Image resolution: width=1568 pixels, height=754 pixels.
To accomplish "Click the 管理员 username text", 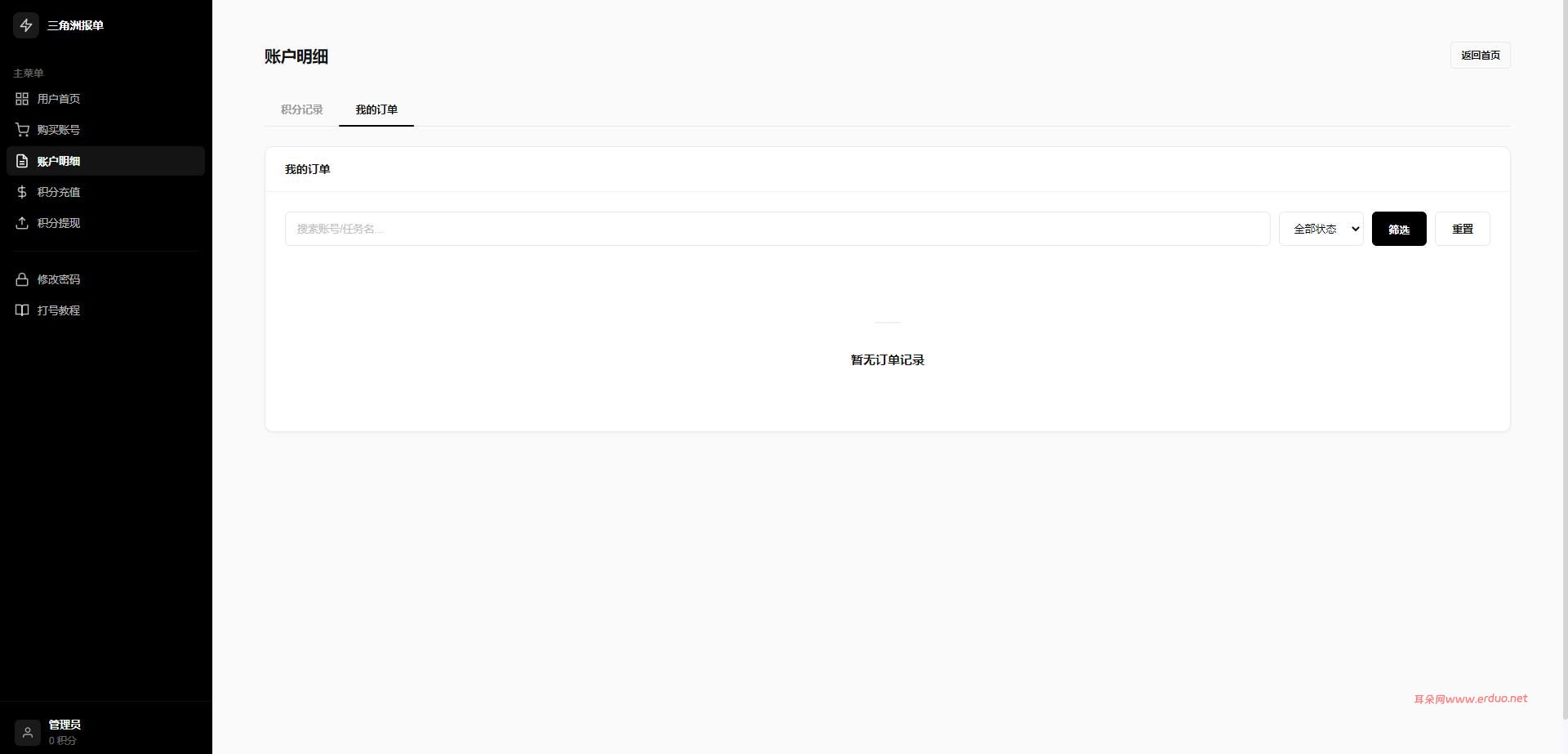I will point(65,725).
